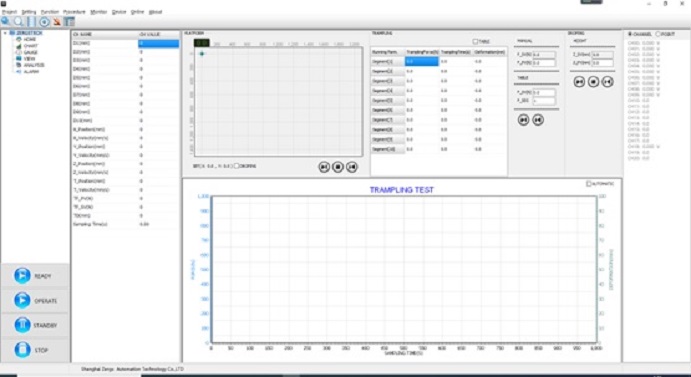Viewport: 691px width, 377px height.
Task: Enable the AUTOMATIC checkbox above the trampling chart
Action: point(589,183)
